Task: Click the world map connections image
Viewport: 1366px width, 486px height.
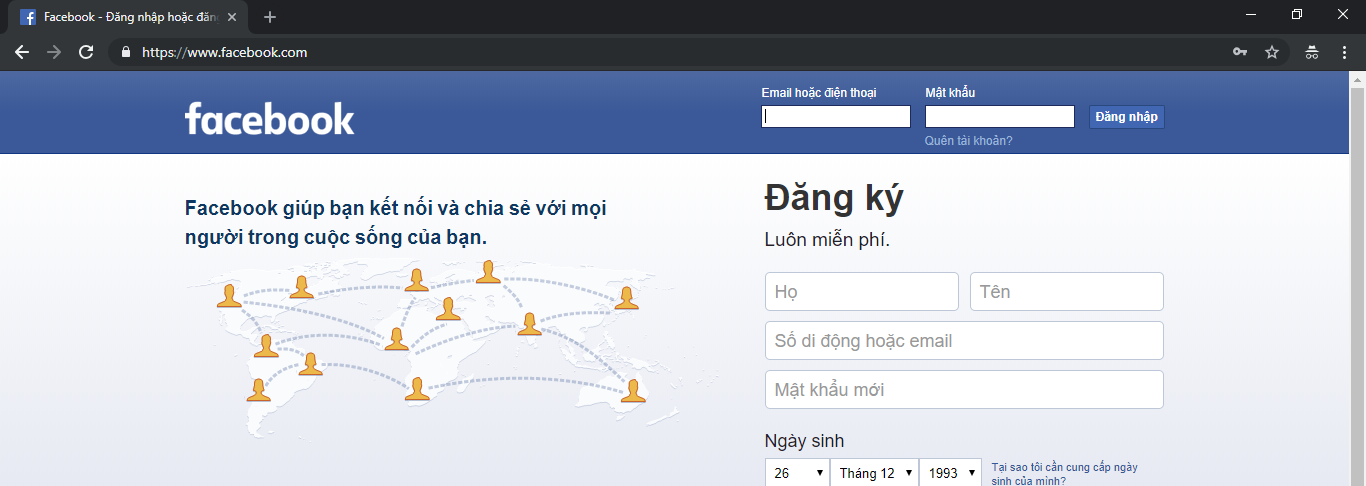Action: 450,348
